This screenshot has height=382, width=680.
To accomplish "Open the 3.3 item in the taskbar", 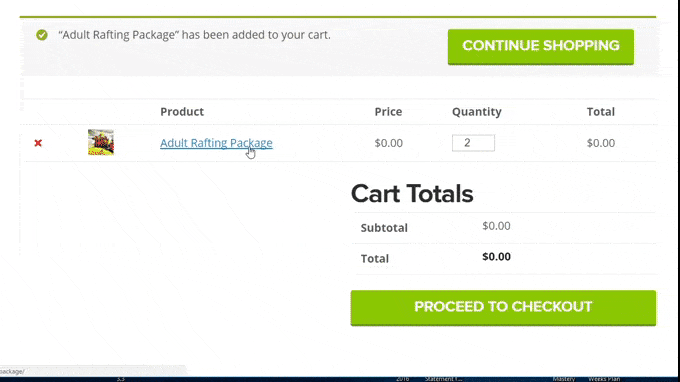I will [x=121, y=379].
